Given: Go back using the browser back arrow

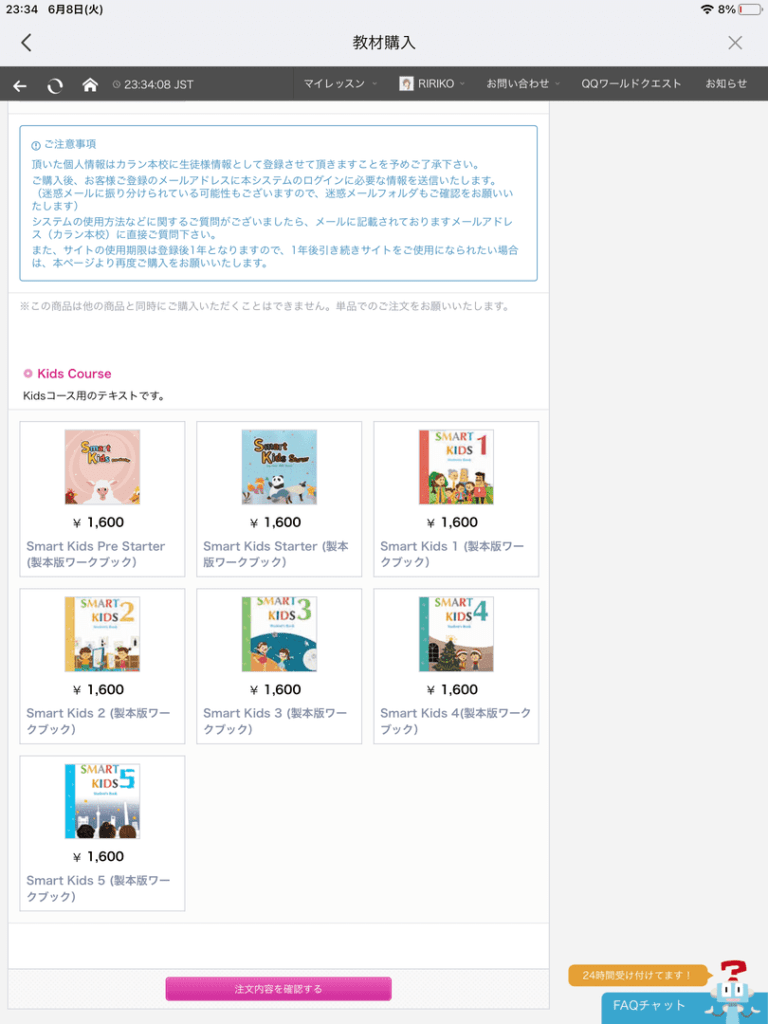Looking at the screenshot, I should [20, 85].
